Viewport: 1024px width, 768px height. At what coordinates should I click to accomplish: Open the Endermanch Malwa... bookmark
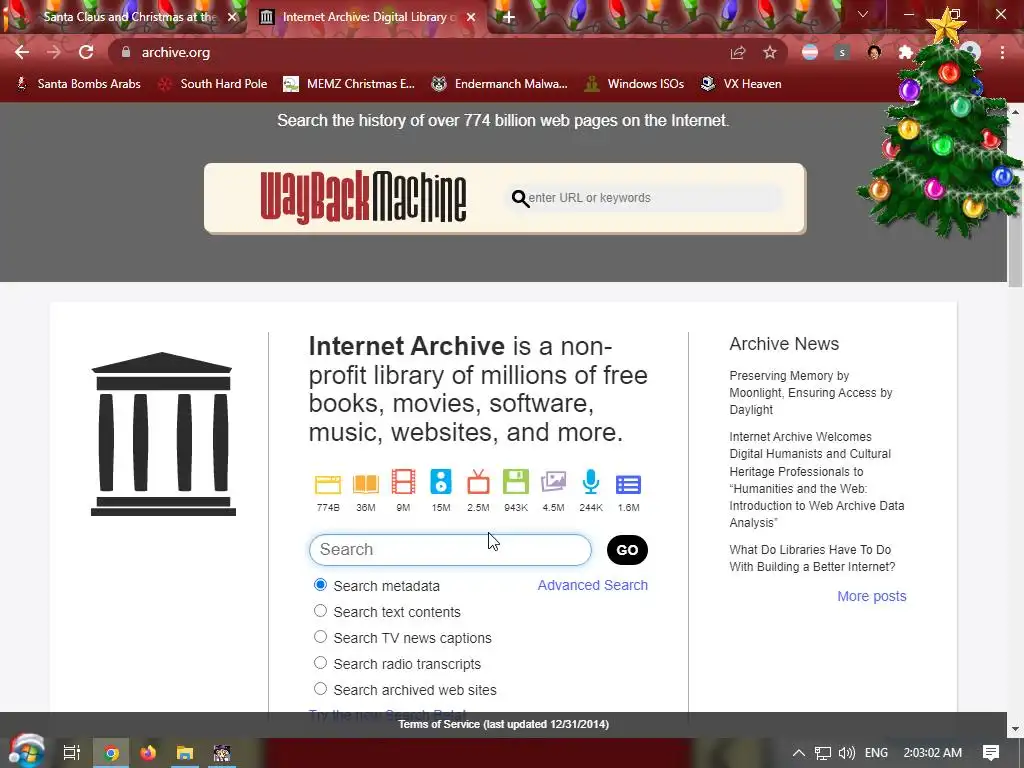coord(500,84)
